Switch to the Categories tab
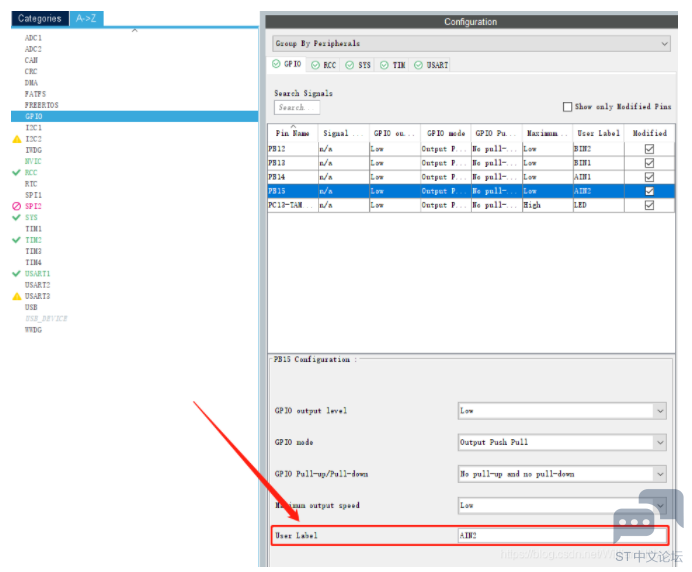 pyautogui.click(x=40, y=18)
